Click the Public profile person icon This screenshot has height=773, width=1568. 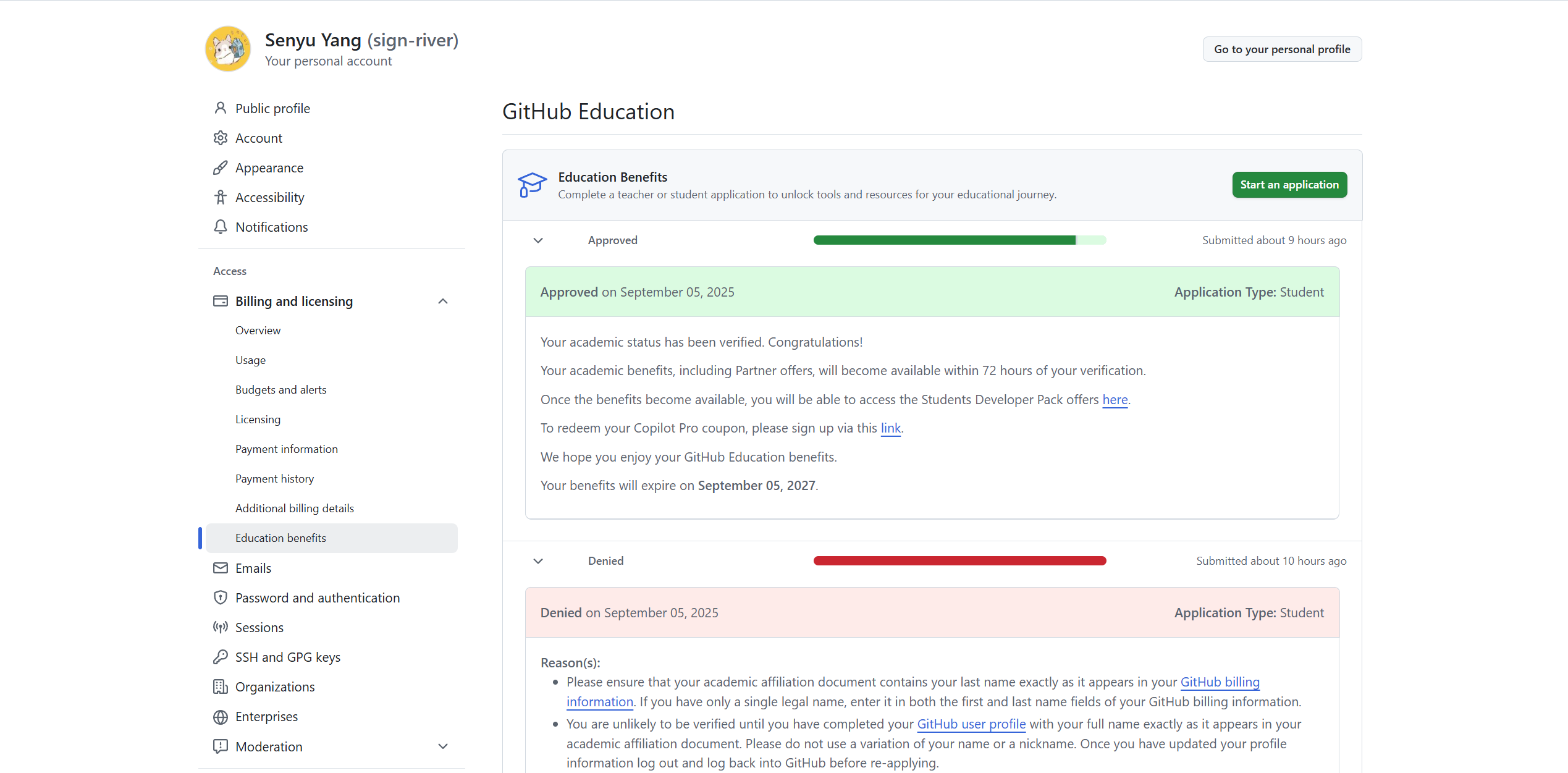pyautogui.click(x=221, y=108)
